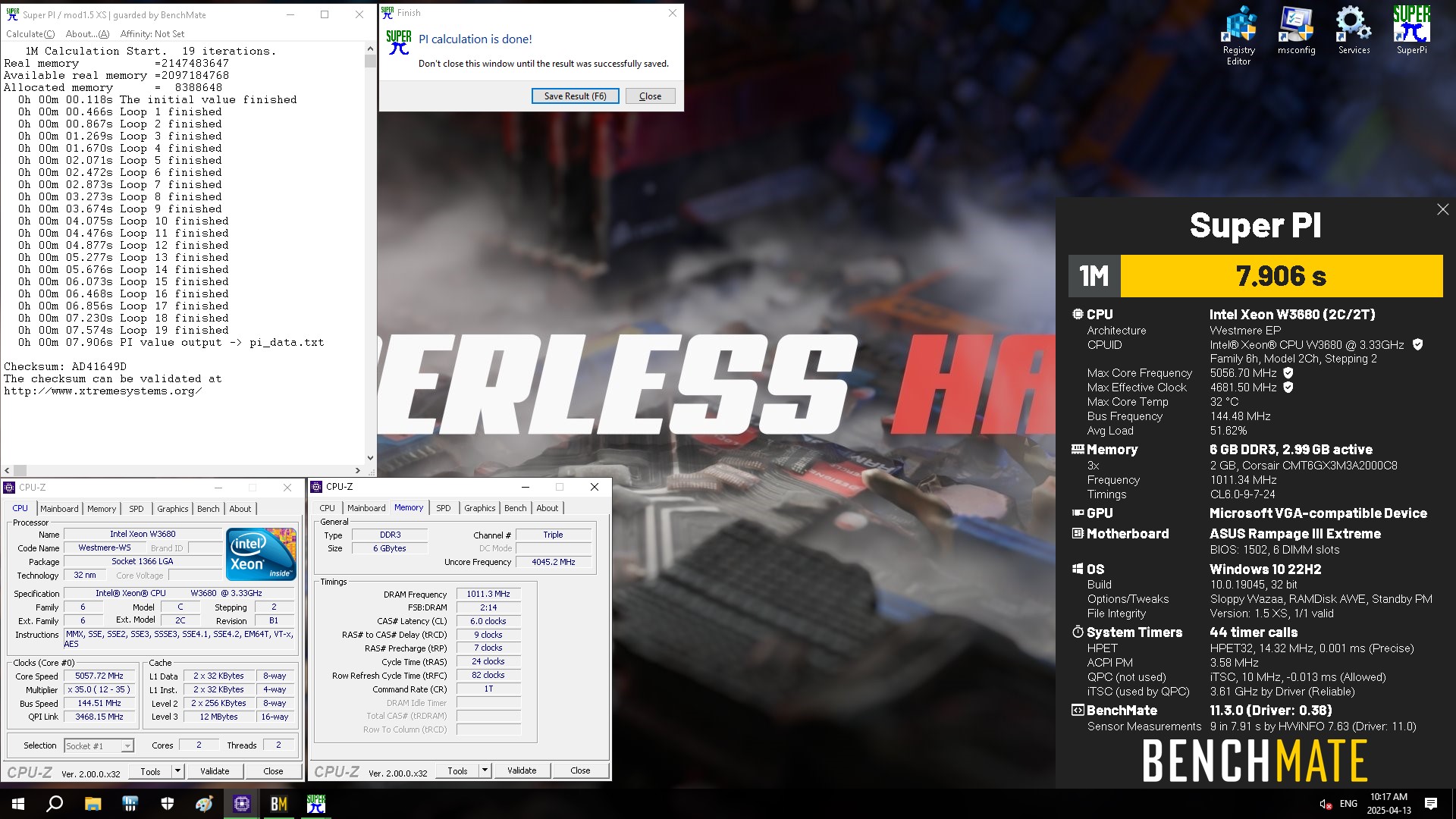Open the msconfig desktop shortcut
Viewport: 1456px width, 819px height.
click(x=1296, y=30)
